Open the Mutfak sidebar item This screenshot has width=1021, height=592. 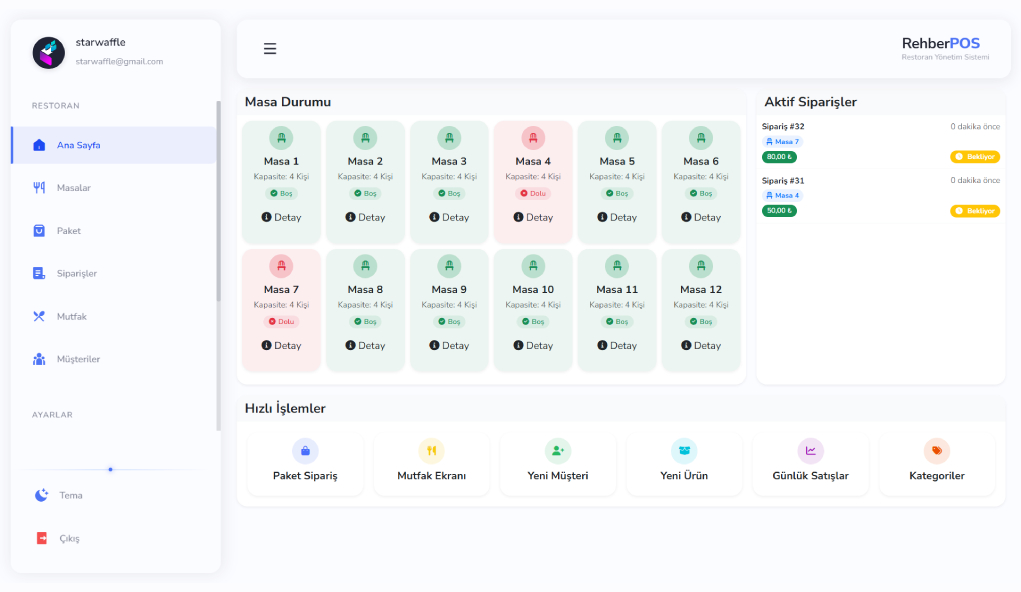pyautogui.click(x=71, y=316)
